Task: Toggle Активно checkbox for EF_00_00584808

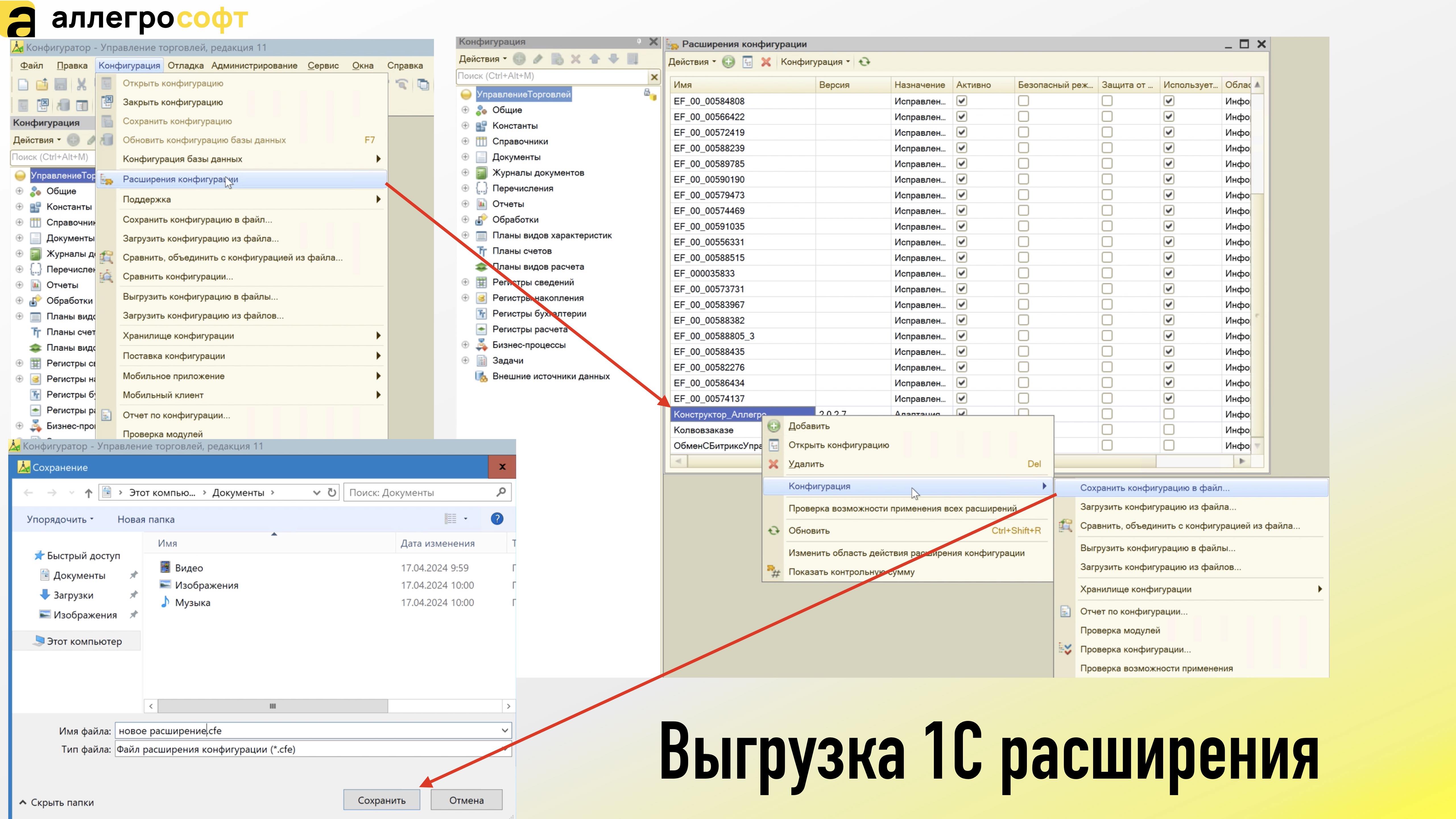Action: 961,101
